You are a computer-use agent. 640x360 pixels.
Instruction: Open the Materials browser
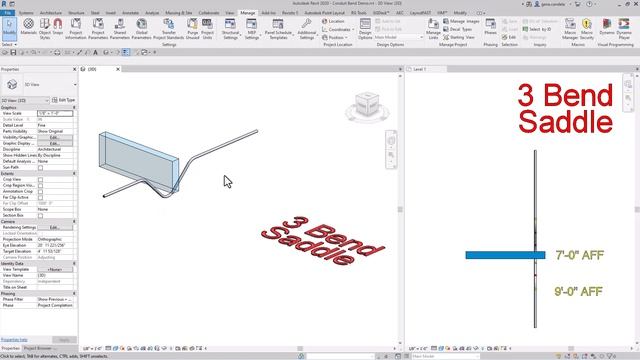[x=28, y=28]
